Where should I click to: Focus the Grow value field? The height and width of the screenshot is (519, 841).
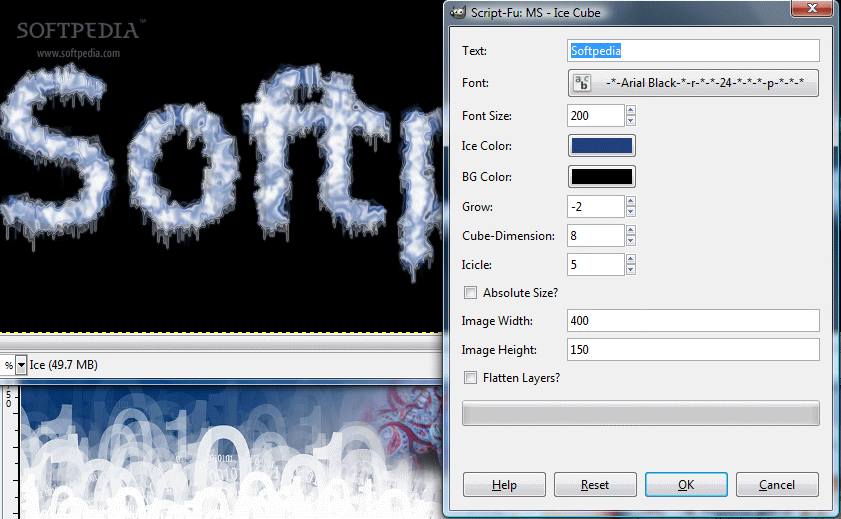595,207
